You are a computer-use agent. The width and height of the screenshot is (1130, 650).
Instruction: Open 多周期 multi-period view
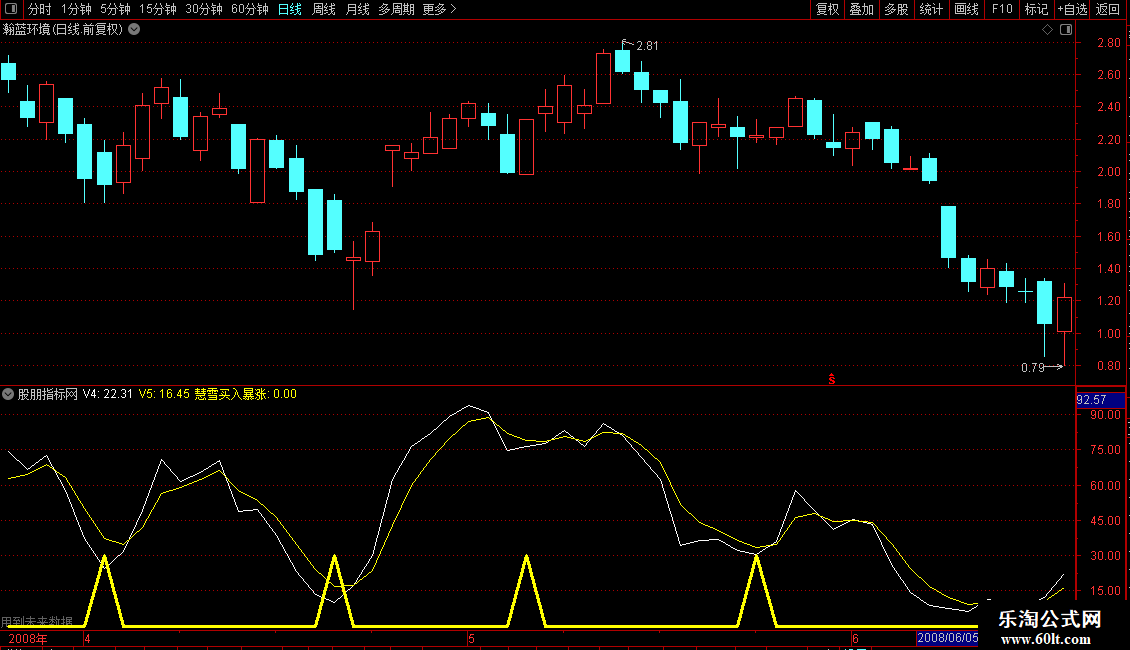pos(396,9)
